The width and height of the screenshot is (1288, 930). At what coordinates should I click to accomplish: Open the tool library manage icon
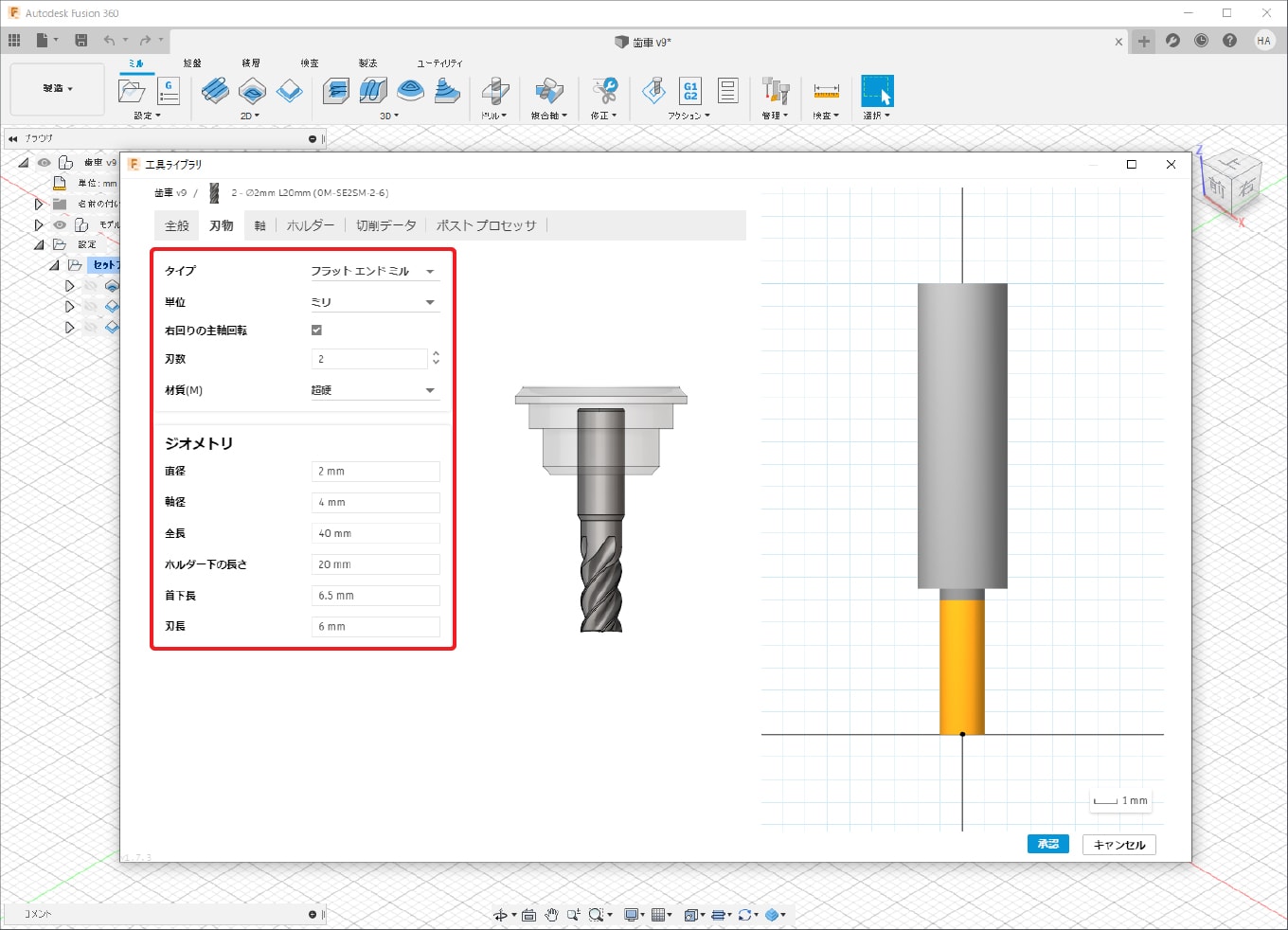[x=775, y=91]
